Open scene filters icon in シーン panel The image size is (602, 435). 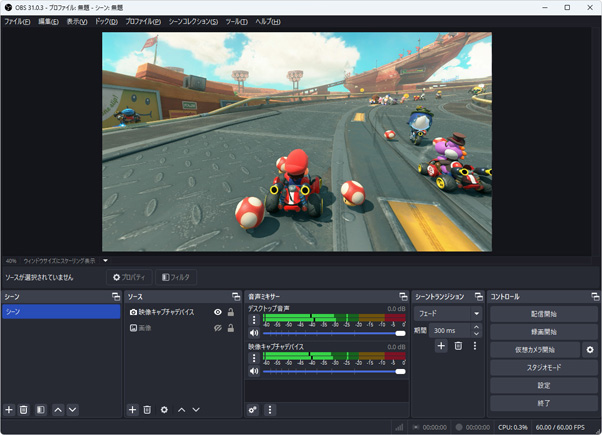[x=40, y=410]
